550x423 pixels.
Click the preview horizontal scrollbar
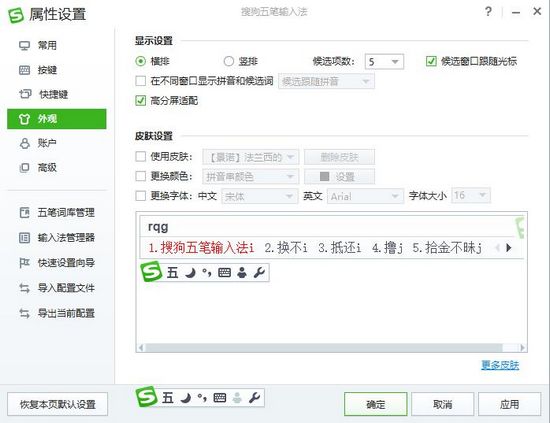[x=324, y=348]
